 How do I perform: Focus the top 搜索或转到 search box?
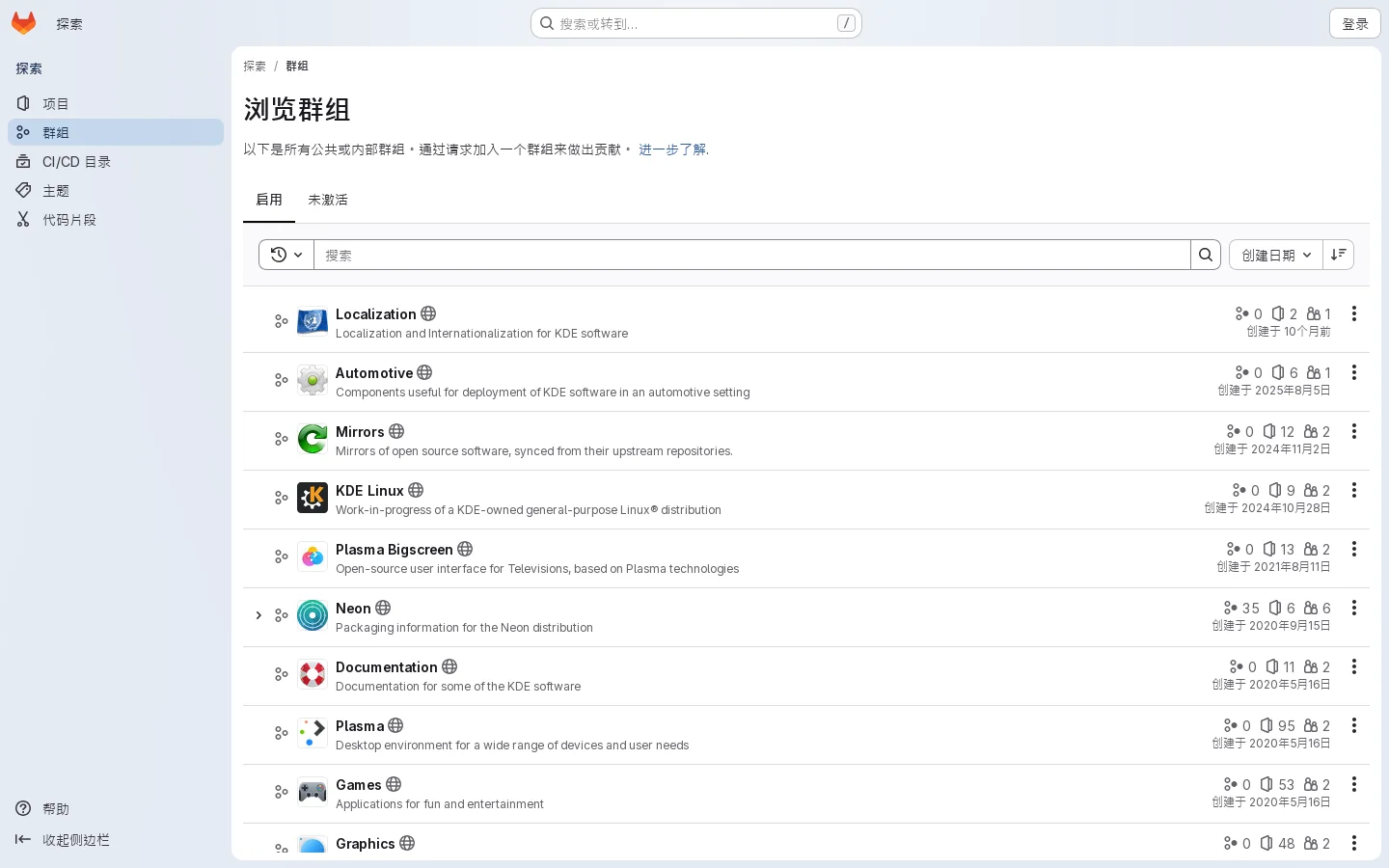[x=695, y=23]
